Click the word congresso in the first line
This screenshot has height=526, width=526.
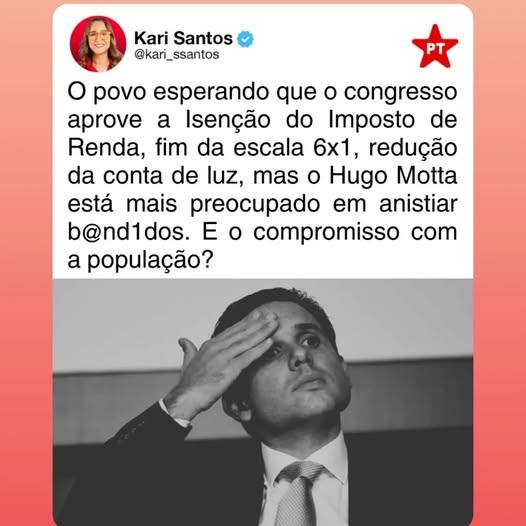(401, 93)
